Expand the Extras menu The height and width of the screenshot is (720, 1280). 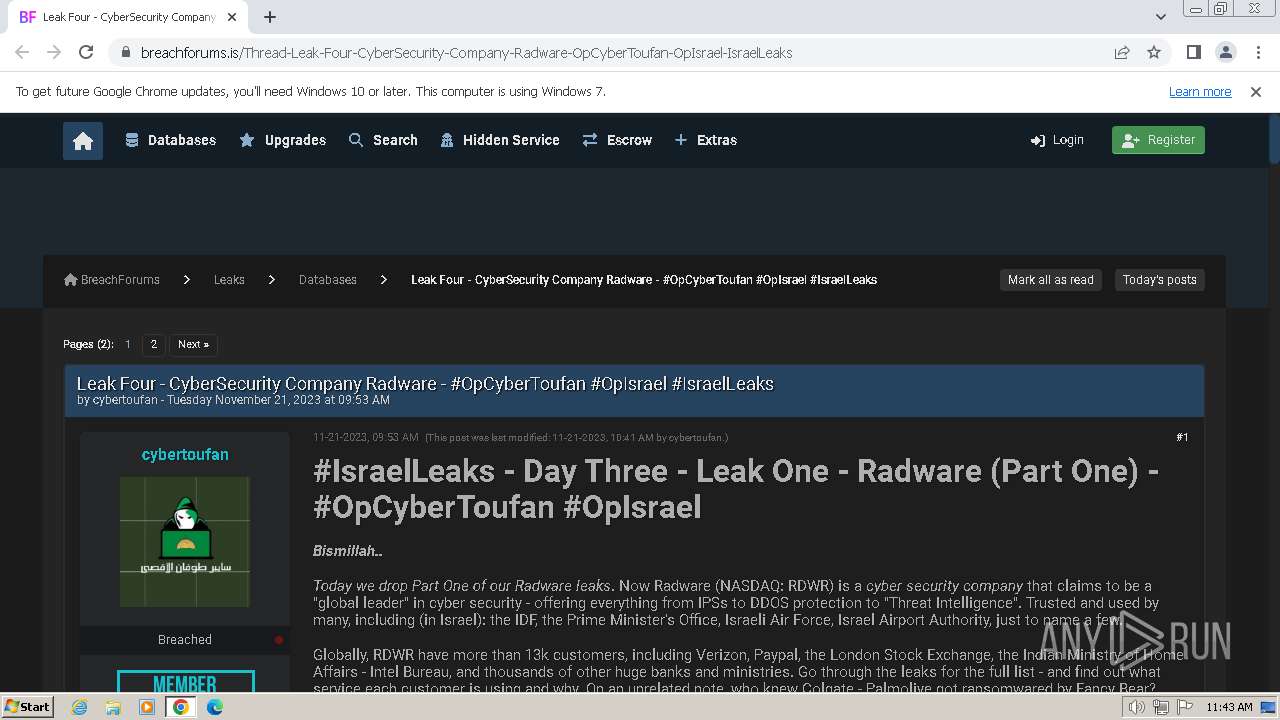click(x=706, y=141)
